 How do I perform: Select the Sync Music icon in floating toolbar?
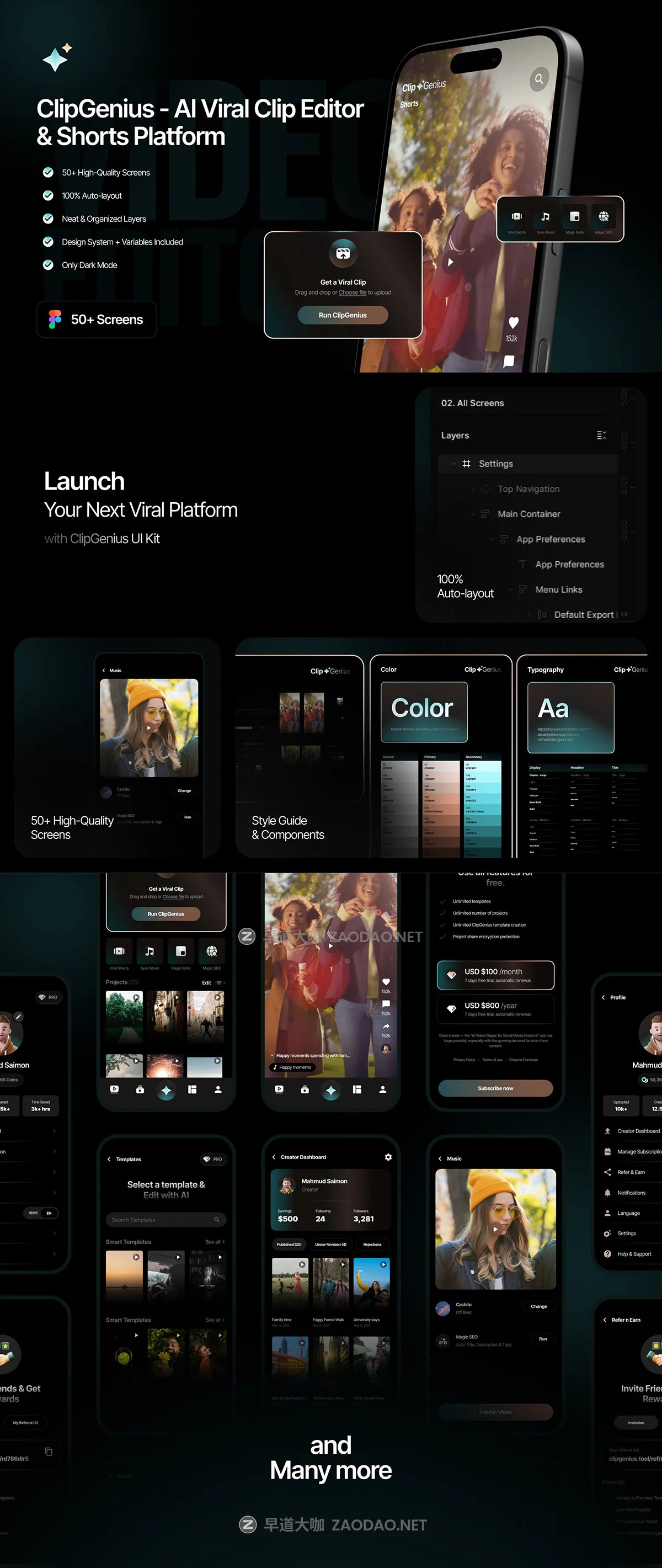pyautogui.click(x=545, y=217)
